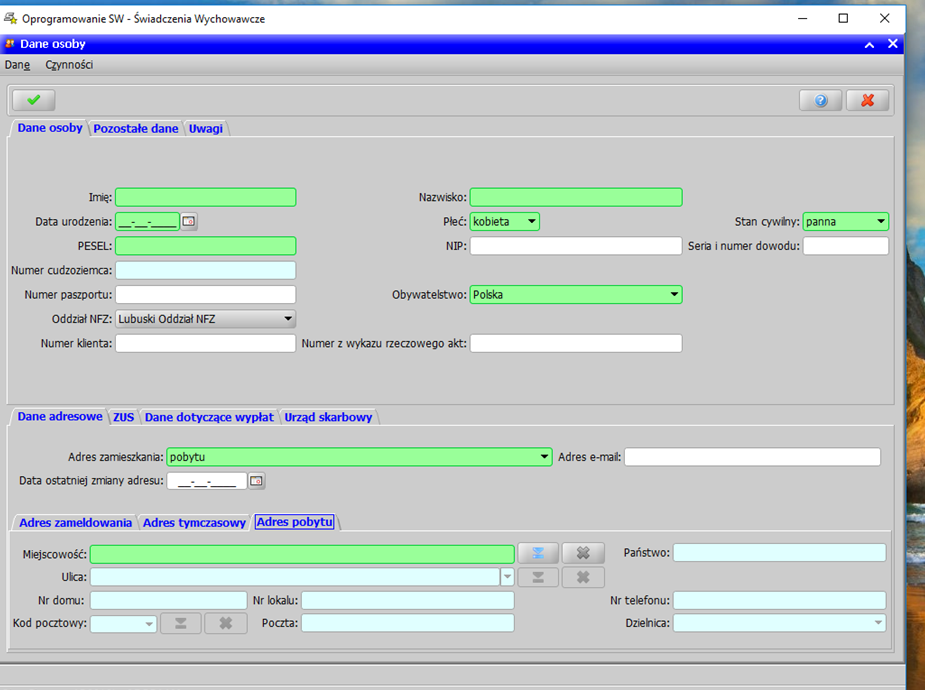Select the Adres zameldowania tab
This screenshot has height=690, width=925.
pyautogui.click(x=76, y=523)
